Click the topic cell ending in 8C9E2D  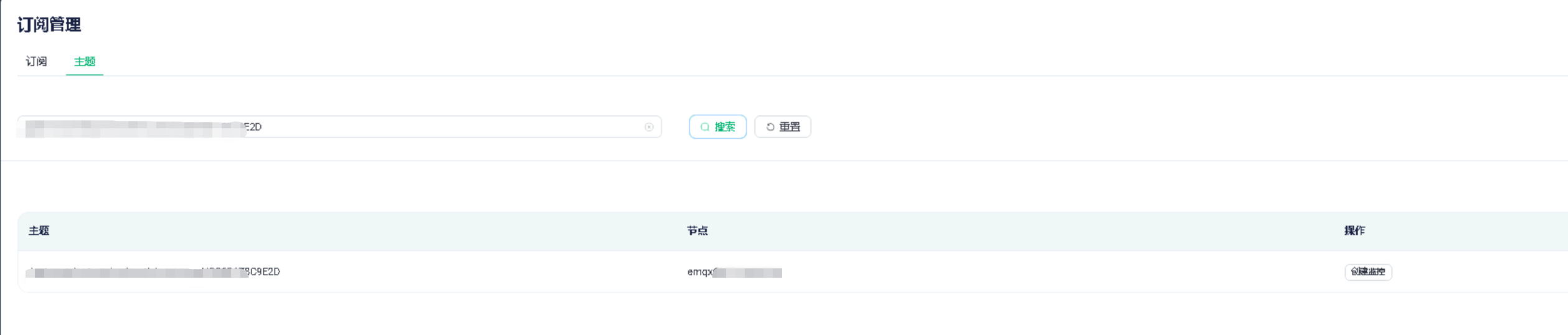click(x=262, y=272)
